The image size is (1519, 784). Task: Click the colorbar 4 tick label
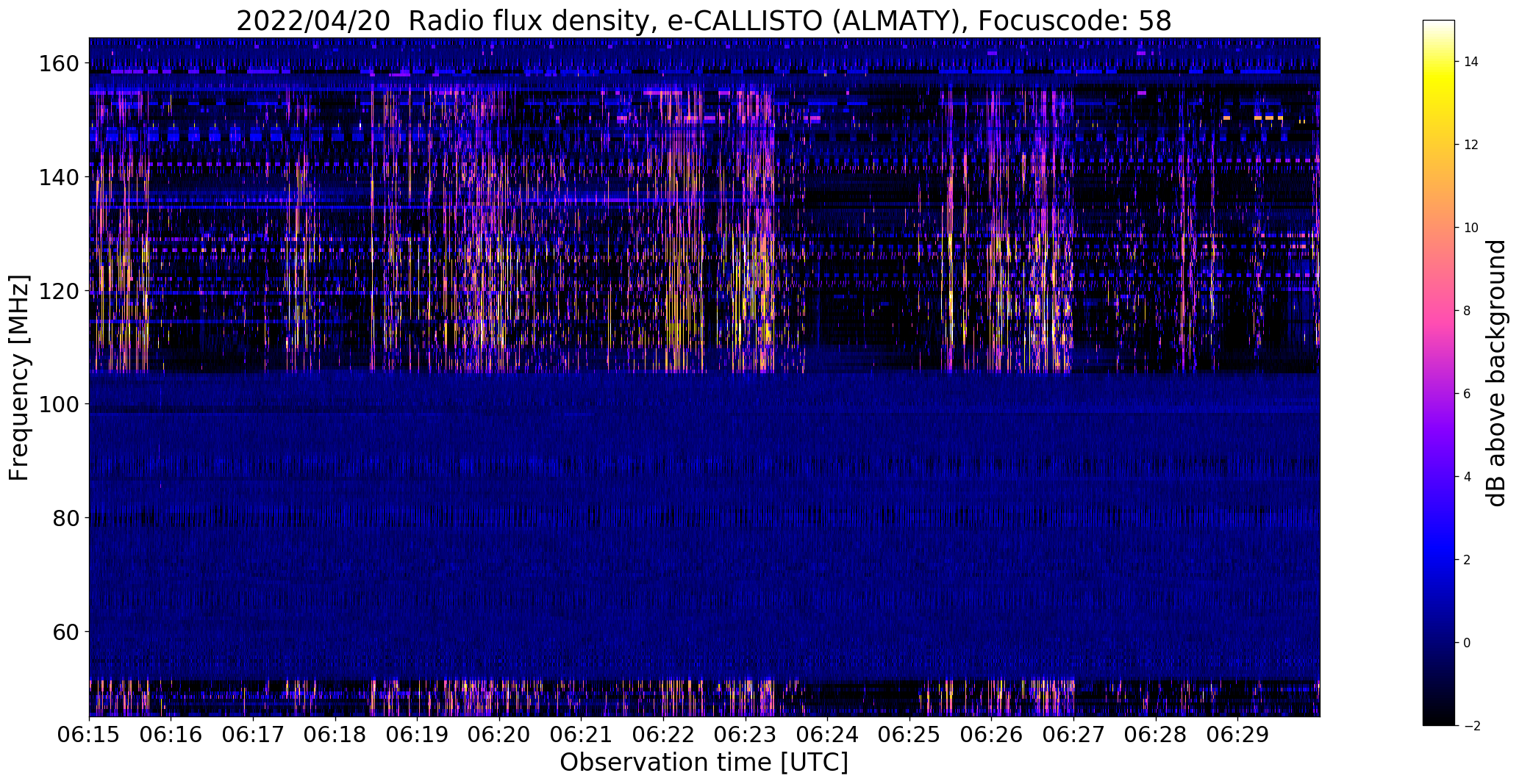pyautogui.click(x=1468, y=477)
